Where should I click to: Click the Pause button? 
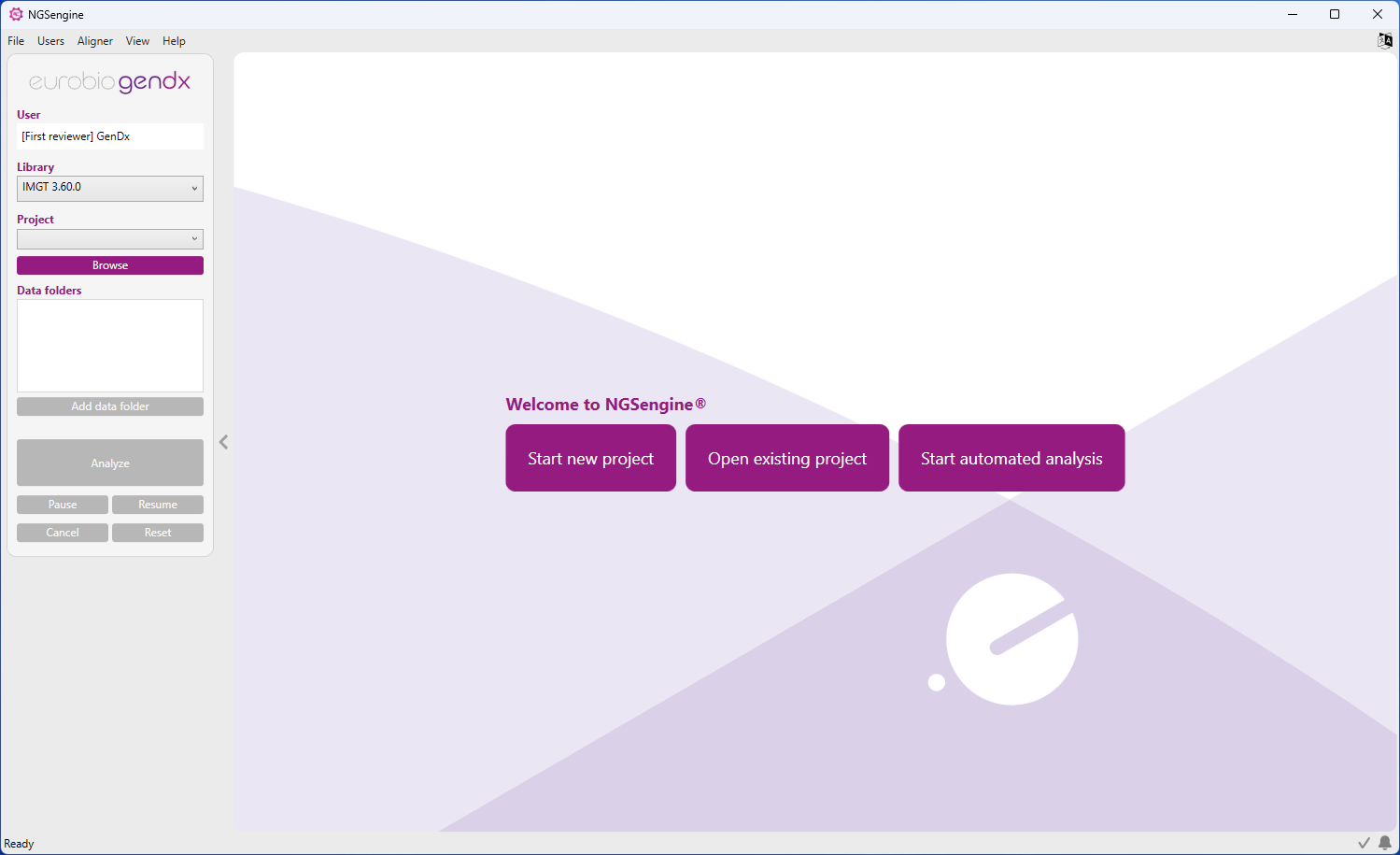[x=62, y=504]
